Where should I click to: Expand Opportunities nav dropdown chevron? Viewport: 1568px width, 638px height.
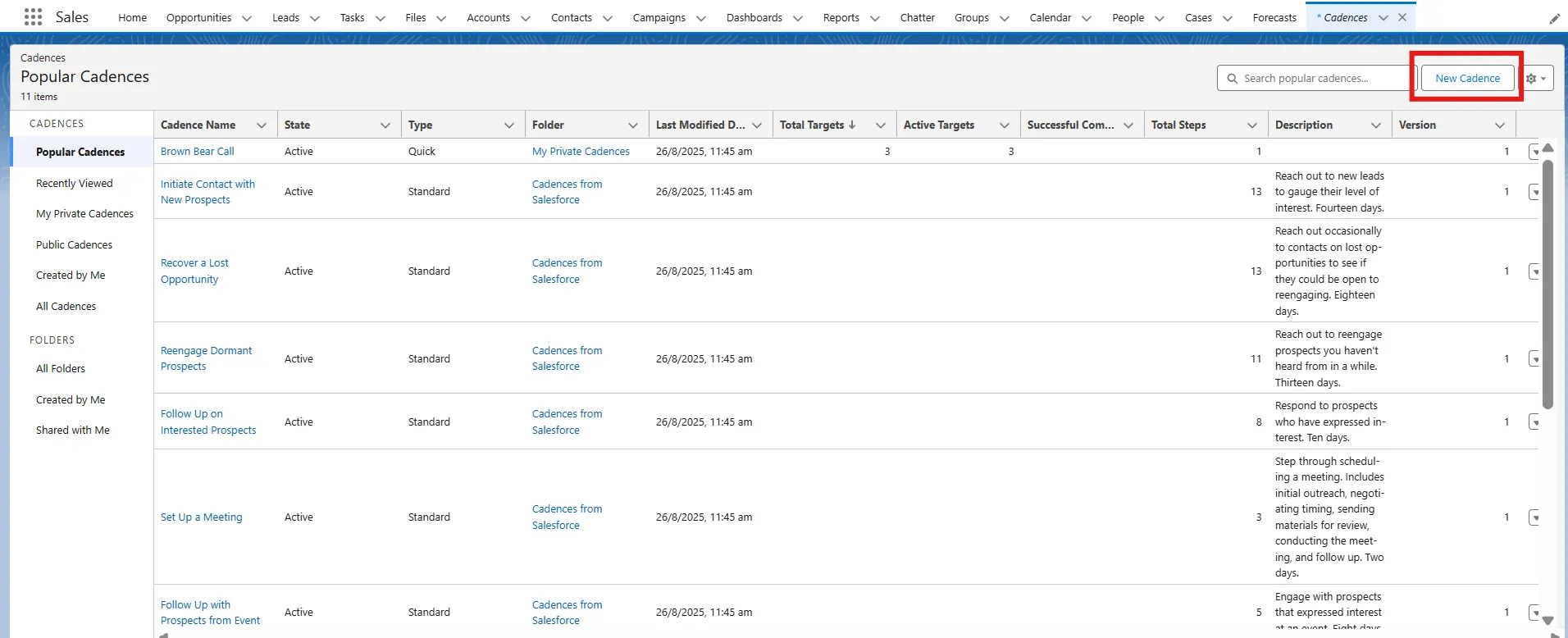coord(246,18)
